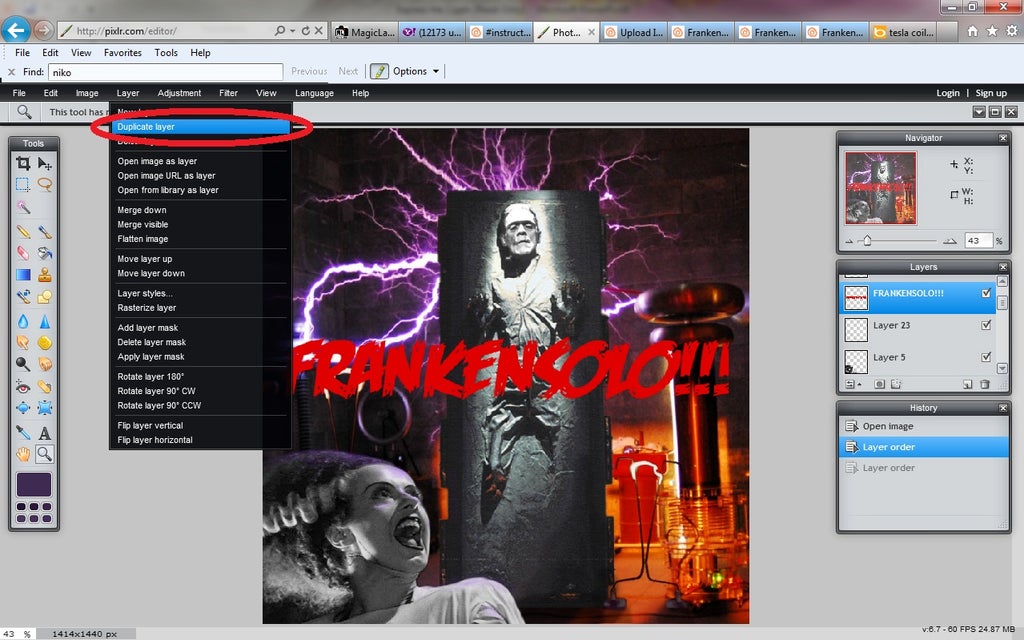Select the Lasso tool
The image size is (1024, 640).
click(x=44, y=185)
